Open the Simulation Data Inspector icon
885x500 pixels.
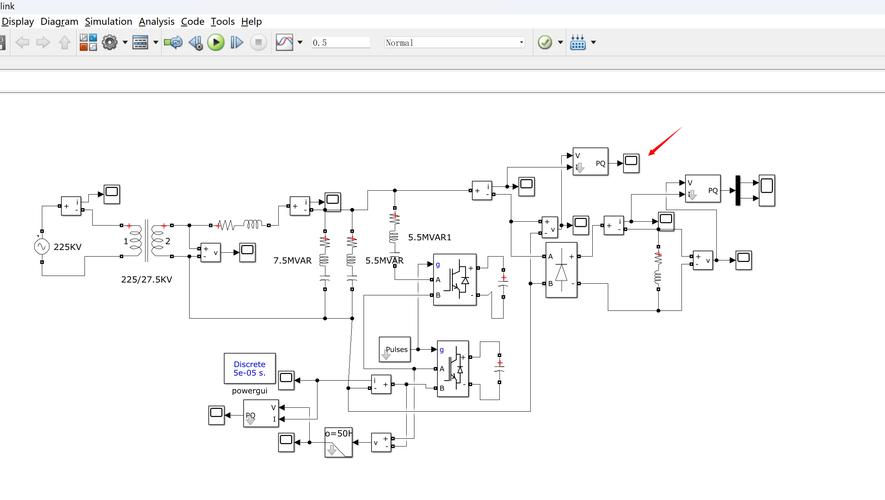click(284, 42)
